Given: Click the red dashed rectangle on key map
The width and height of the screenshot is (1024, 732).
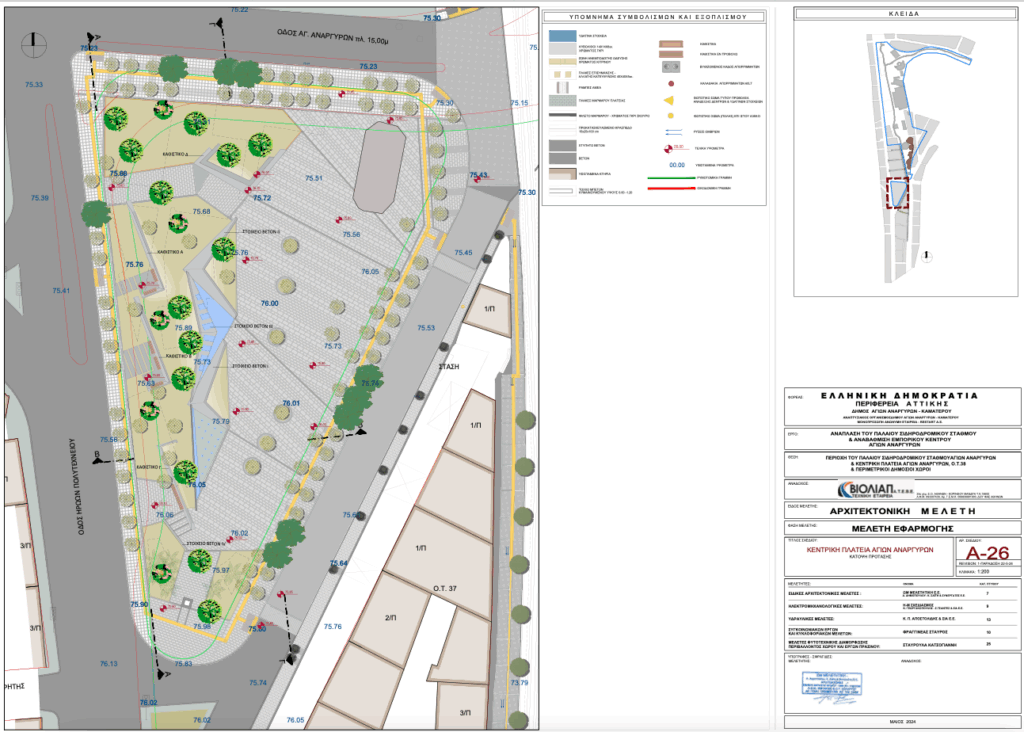Looking at the screenshot, I should (897, 193).
